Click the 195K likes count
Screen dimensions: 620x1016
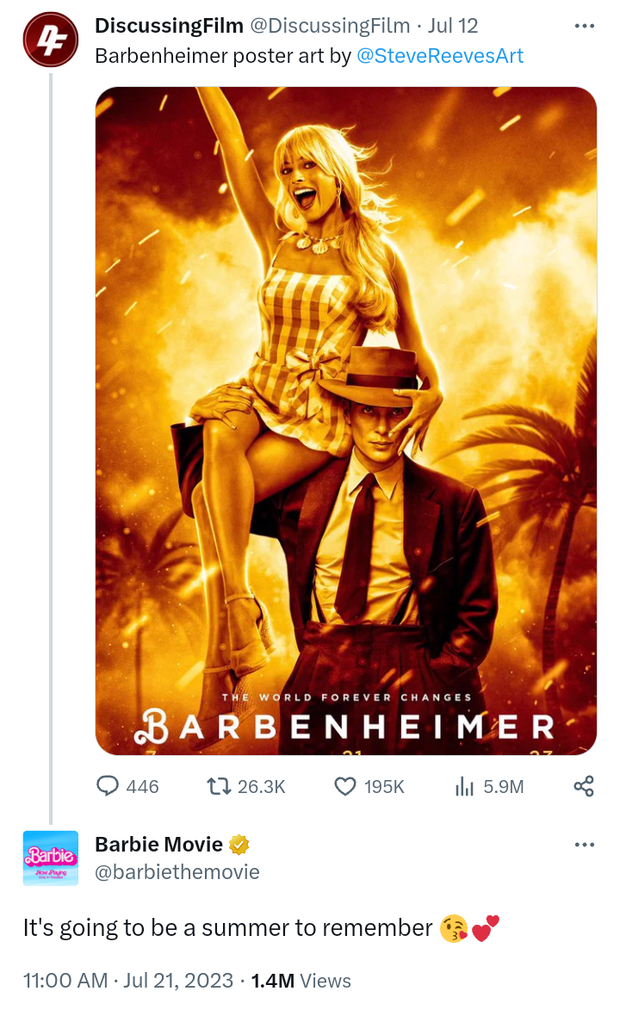coord(384,787)
